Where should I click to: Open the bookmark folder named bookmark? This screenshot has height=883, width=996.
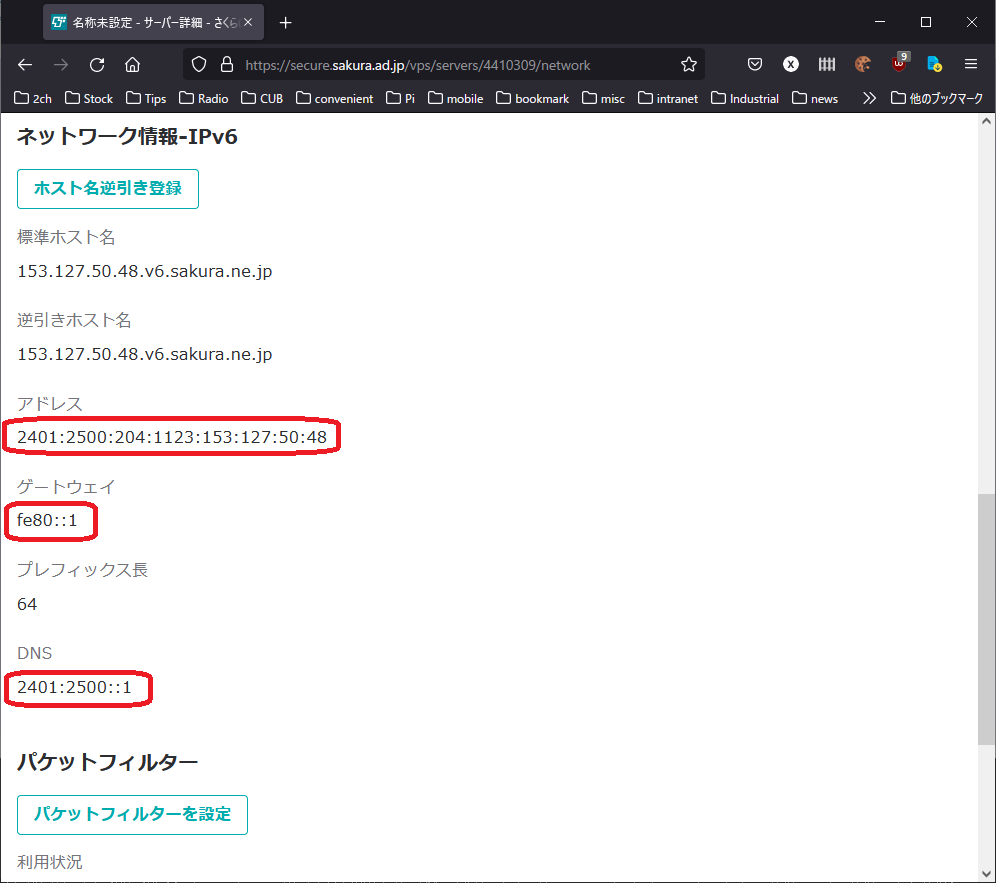click(532, 98)
